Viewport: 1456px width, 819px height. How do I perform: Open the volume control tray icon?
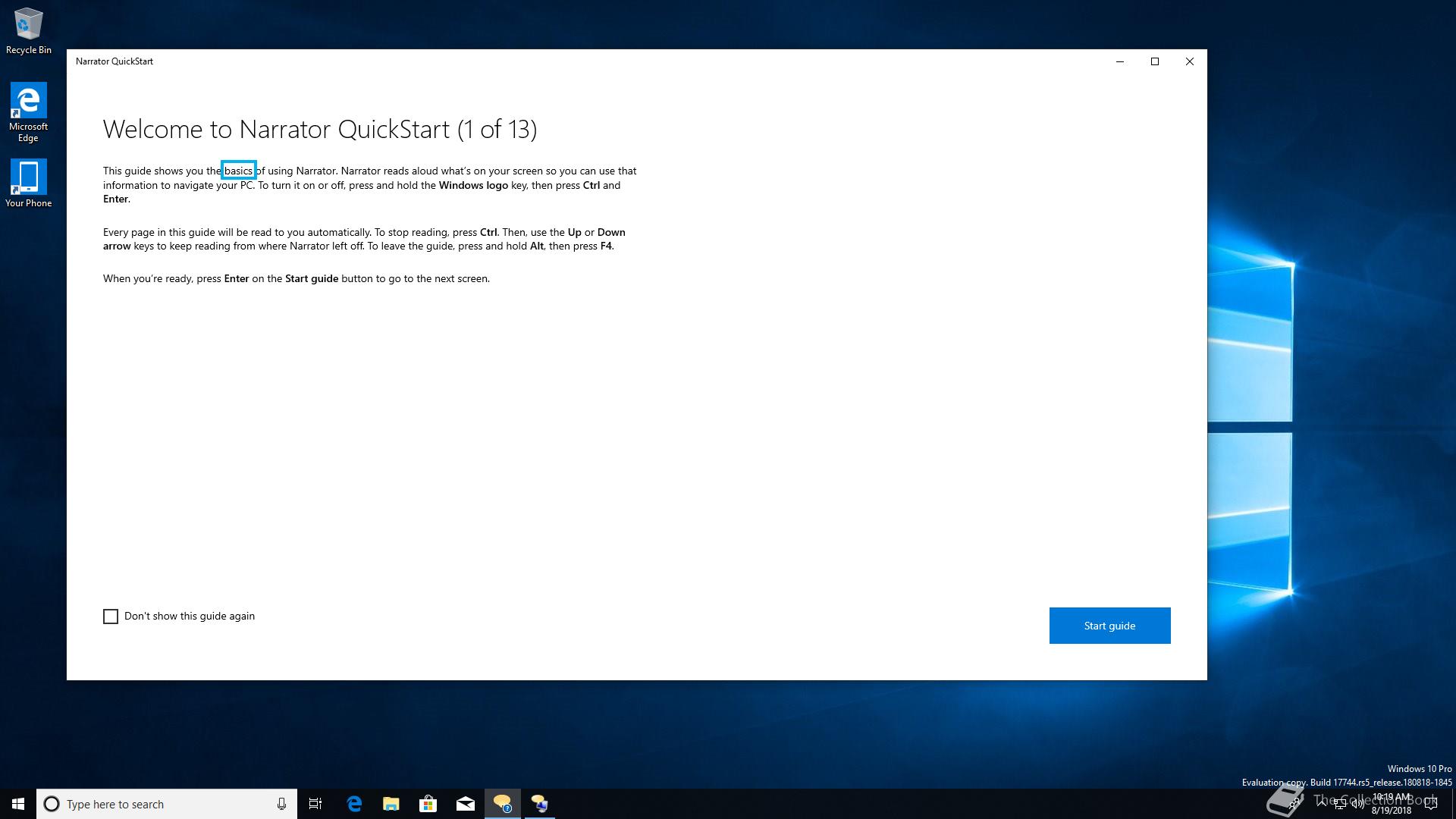(1358, 804)
